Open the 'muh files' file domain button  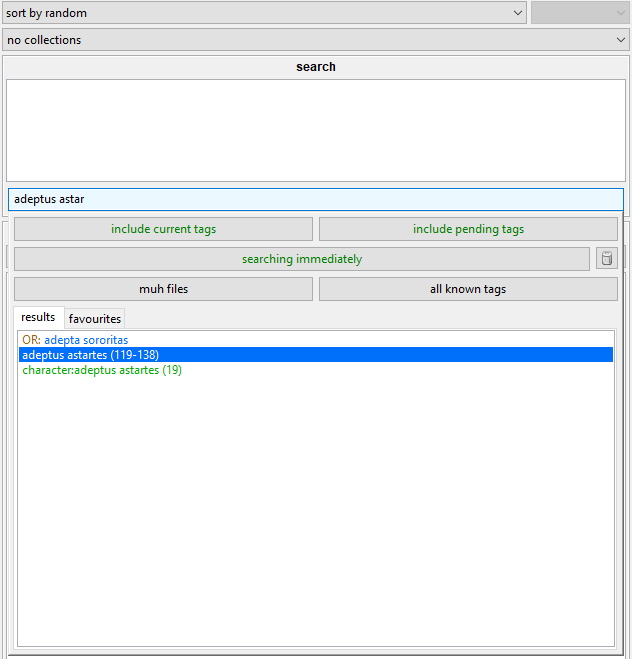coord(163,289)
